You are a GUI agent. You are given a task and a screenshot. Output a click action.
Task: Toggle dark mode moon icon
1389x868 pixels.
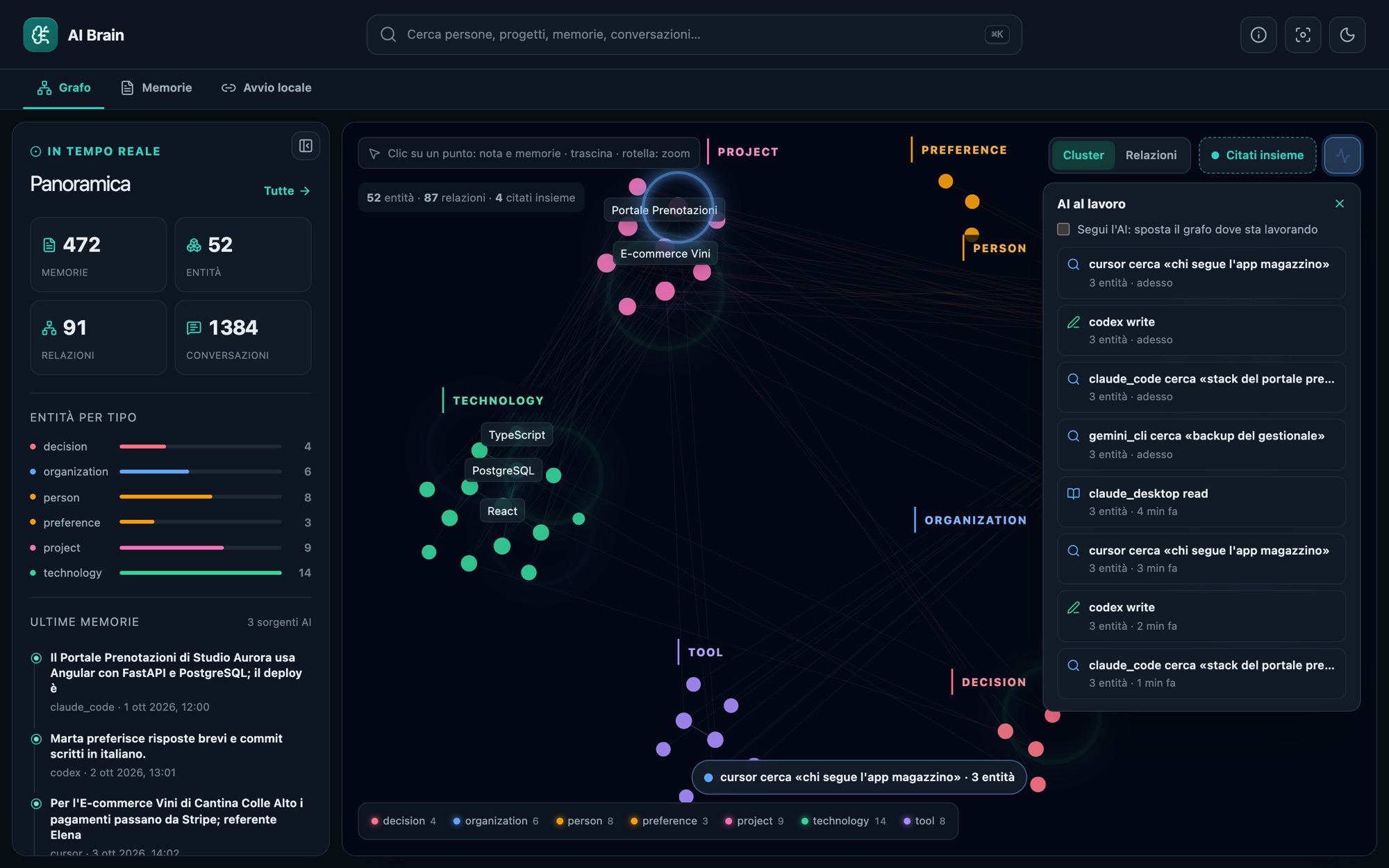click(x=1347, y=35)
